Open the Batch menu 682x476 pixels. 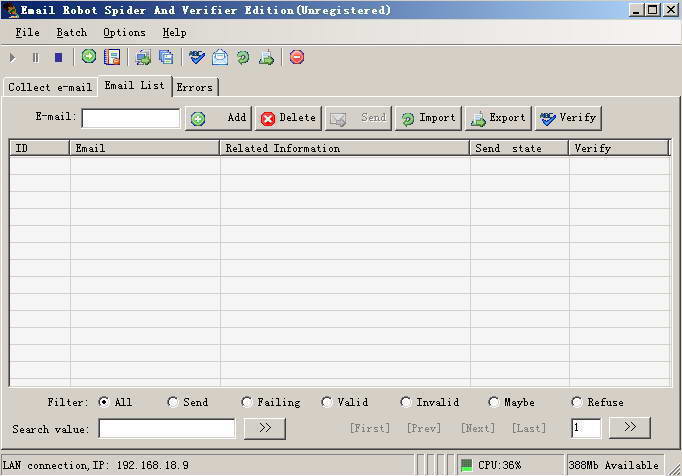pos(72,33)
